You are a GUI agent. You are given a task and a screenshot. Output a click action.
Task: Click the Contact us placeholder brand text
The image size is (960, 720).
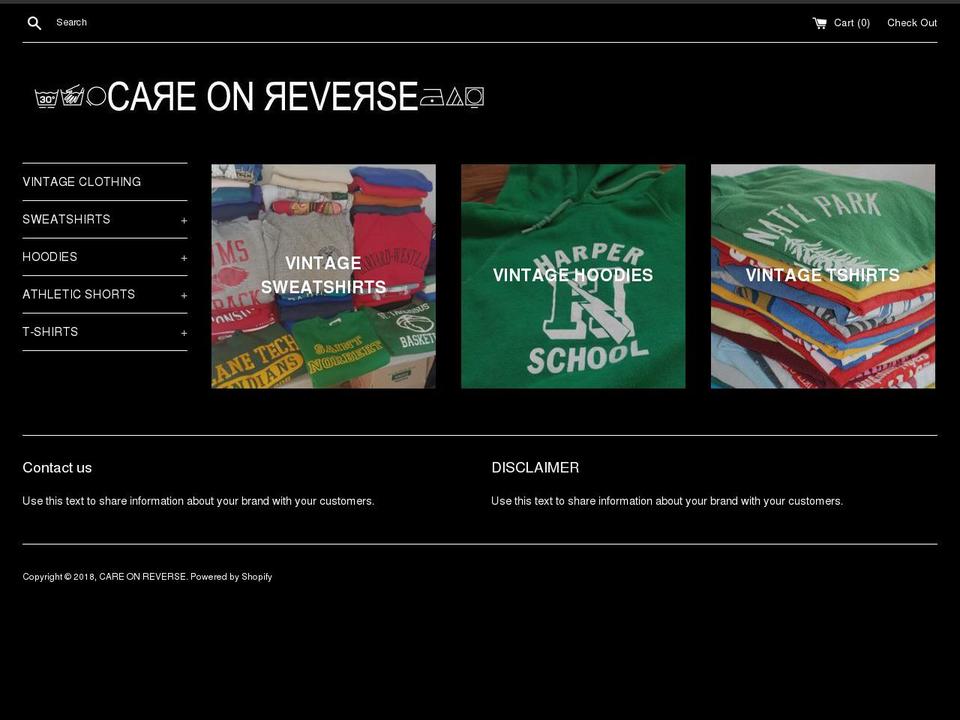point(198,501)
